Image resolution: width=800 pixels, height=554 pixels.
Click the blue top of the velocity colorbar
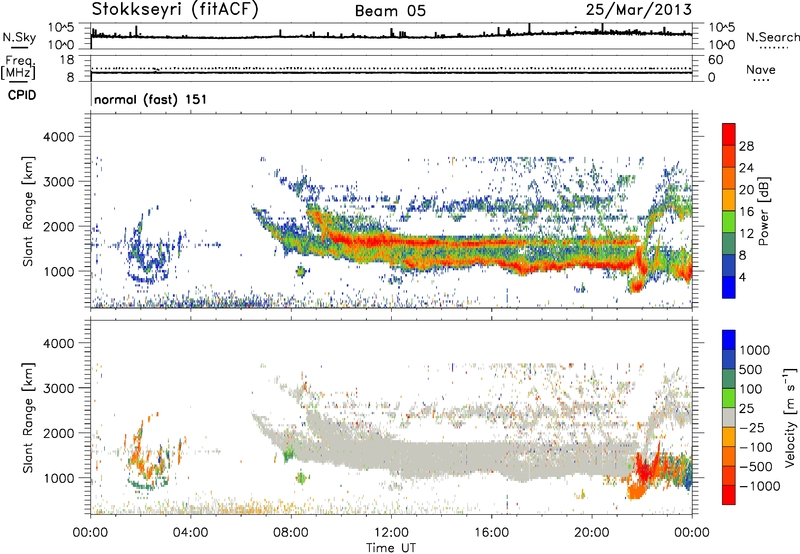729,340
